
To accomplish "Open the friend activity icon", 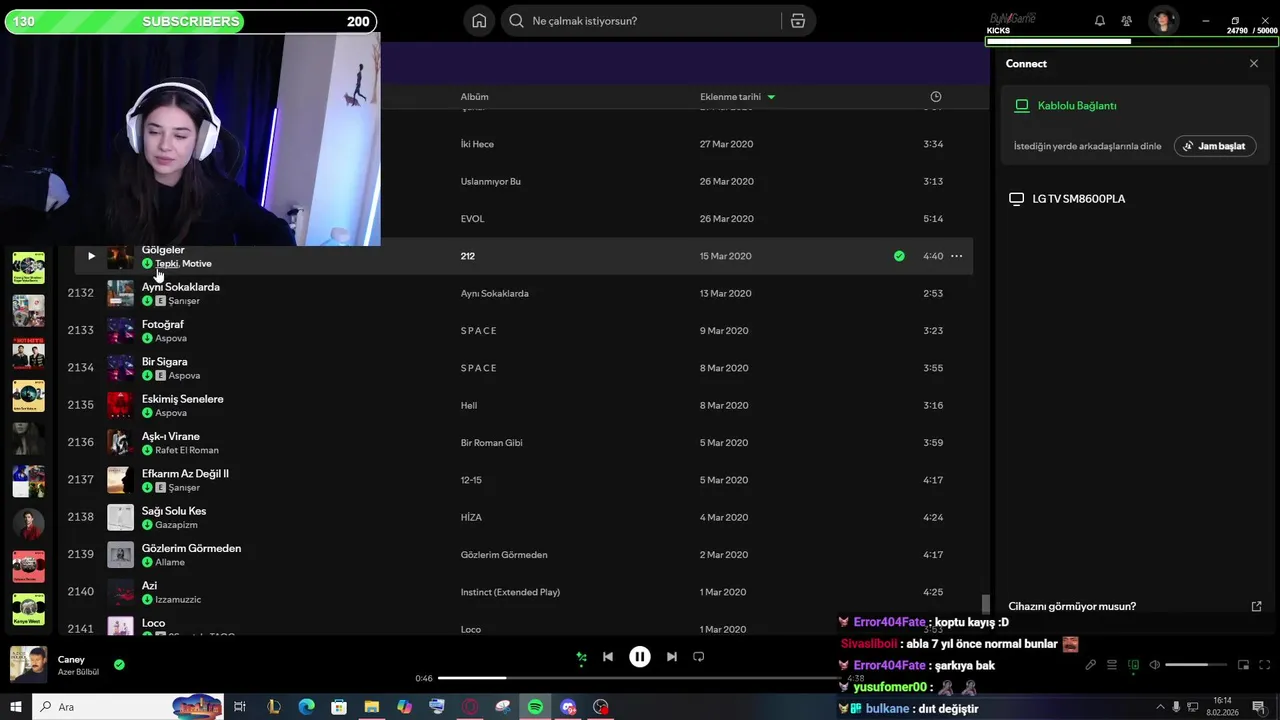I will point(1127,21).
